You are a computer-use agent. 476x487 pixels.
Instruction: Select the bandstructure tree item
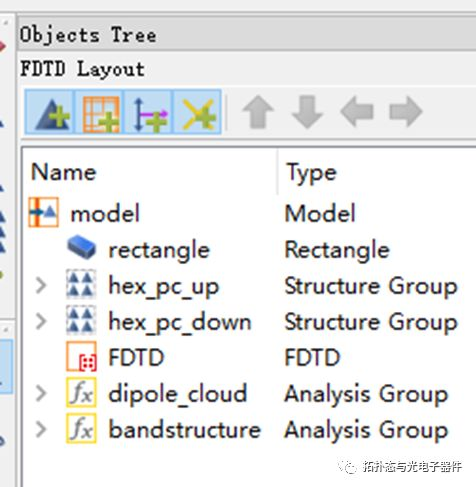coord(185,429)
